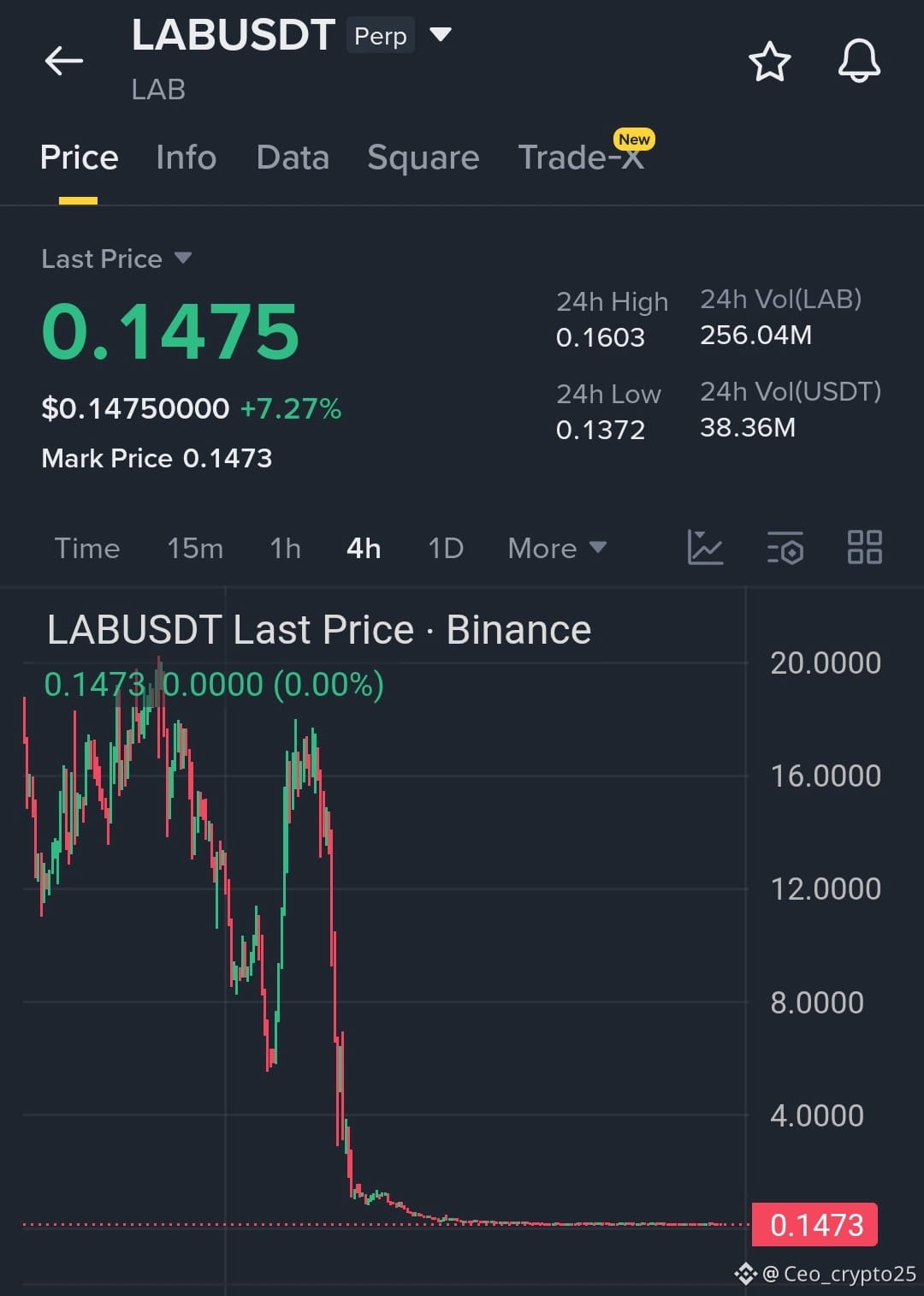The image size is (924, 1296).
Task: Click the 0.0000 (0.00%) chart legend value
Action: (x=273, y=685)
